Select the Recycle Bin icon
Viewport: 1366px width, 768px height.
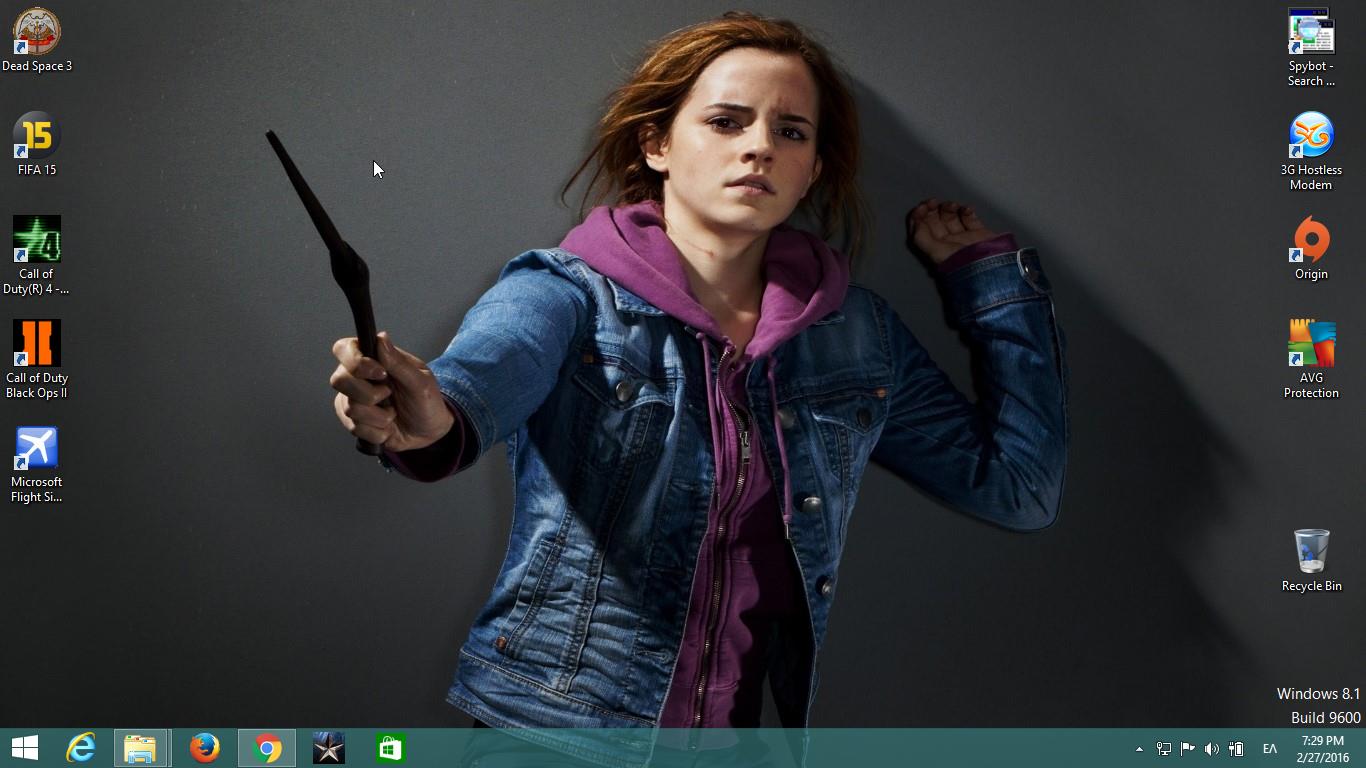(1311, 561)
